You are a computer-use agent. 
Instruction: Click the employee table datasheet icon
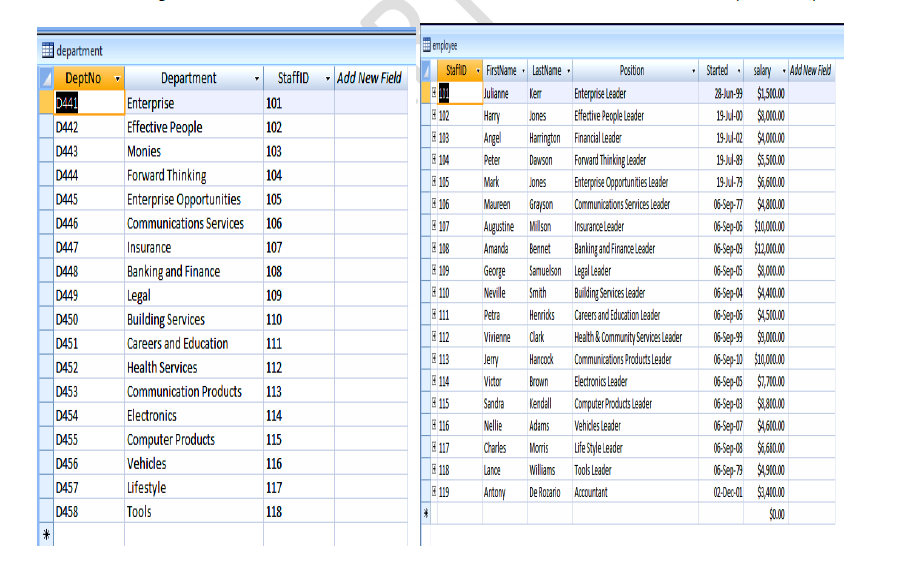427,45
